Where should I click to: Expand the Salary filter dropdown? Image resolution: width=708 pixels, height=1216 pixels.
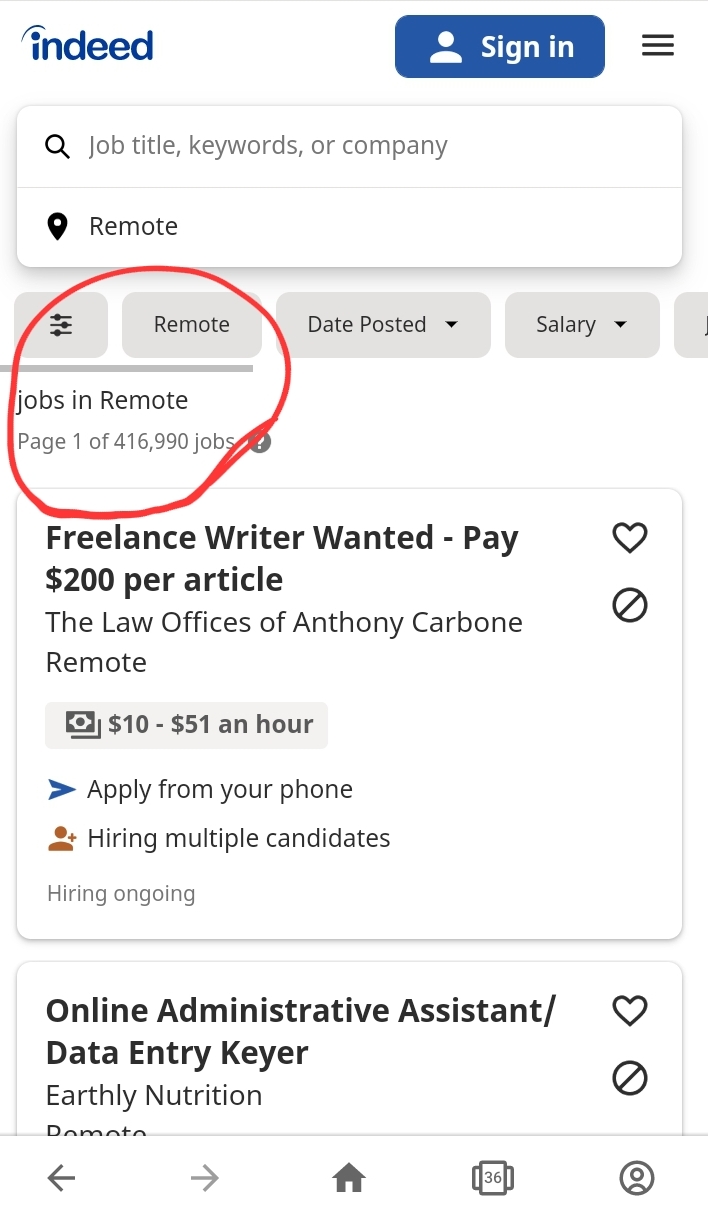point(582,324)
